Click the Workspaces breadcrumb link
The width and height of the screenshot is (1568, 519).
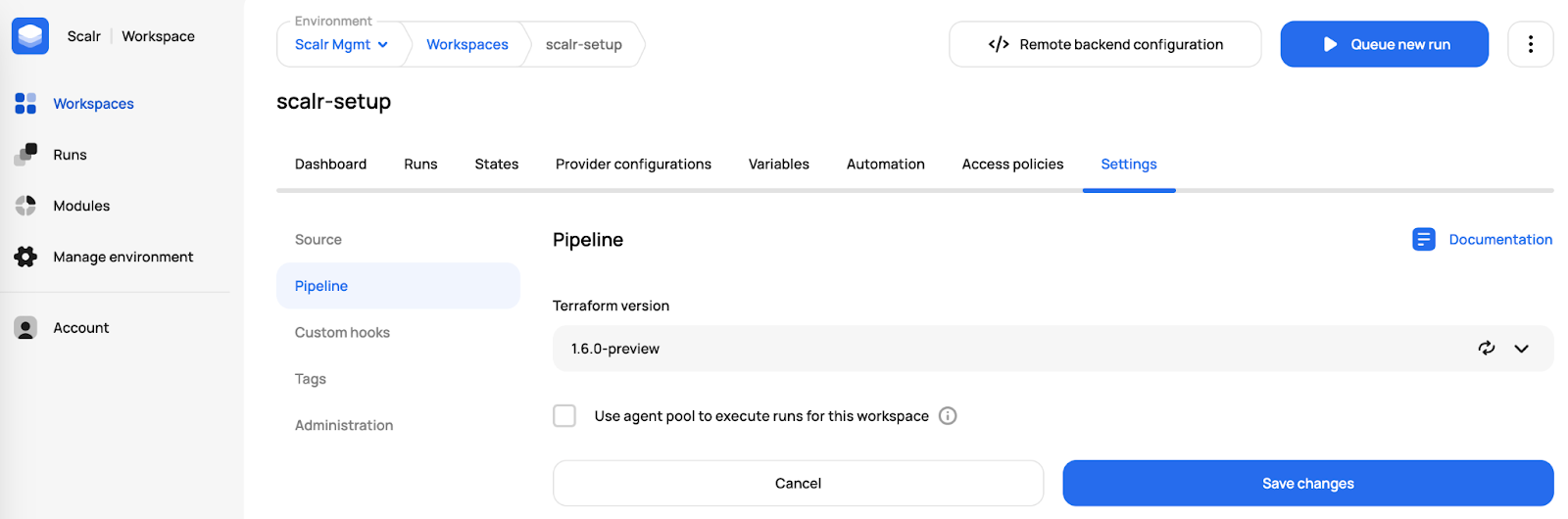467,44
